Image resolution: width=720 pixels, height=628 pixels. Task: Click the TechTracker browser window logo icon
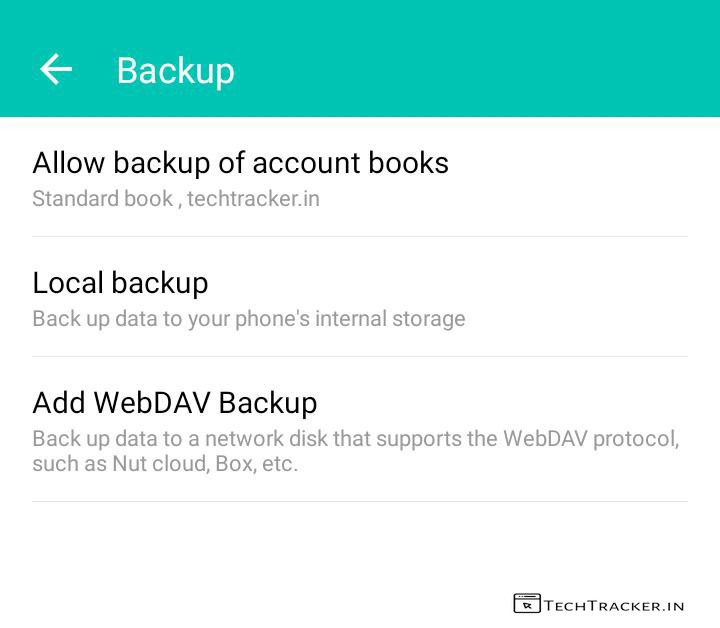[x=526, y=604]
